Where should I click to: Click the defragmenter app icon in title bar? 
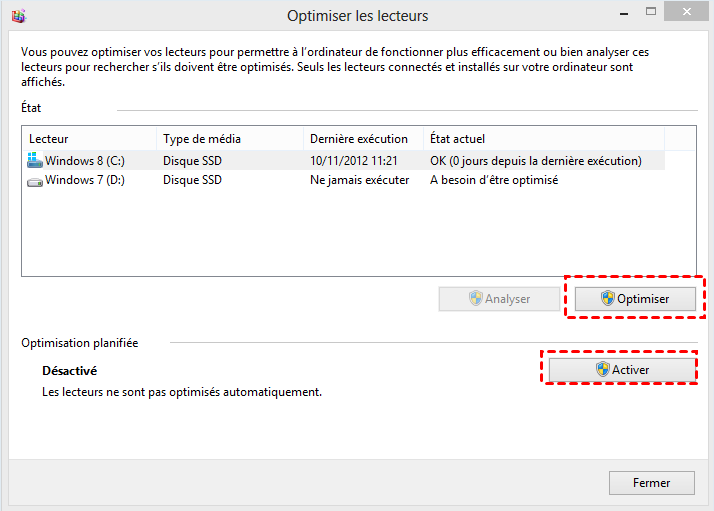tap(19, 16)
